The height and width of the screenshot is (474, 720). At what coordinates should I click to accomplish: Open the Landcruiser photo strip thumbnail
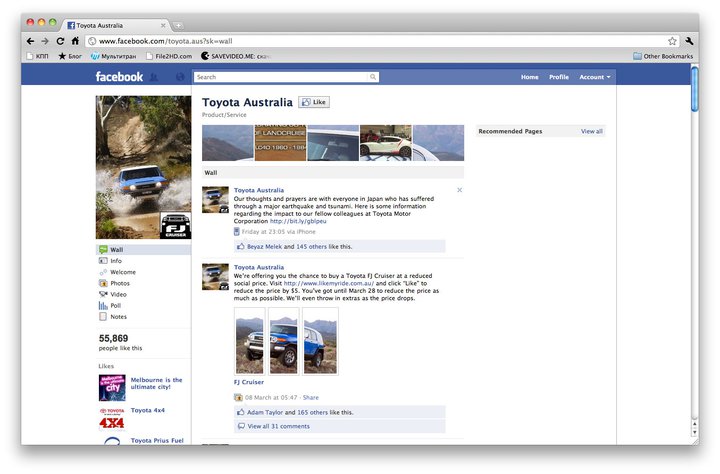[280, 143]
